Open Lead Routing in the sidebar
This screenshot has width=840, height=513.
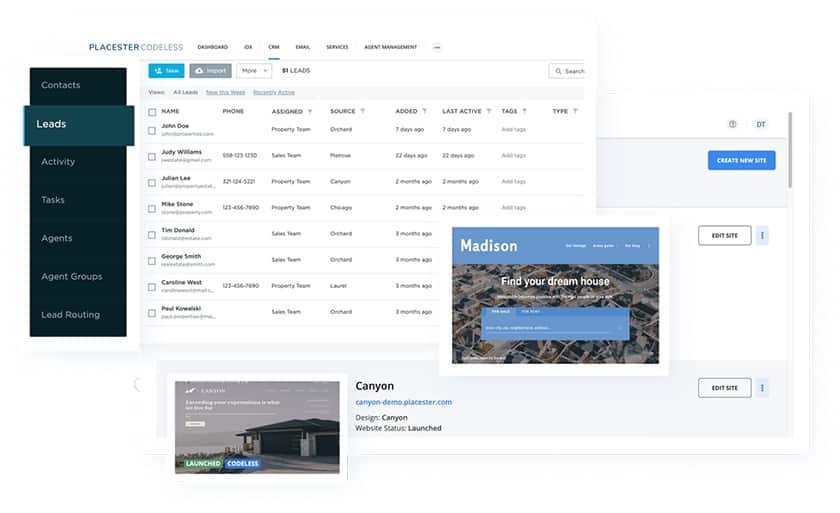[x=78, y=315]
